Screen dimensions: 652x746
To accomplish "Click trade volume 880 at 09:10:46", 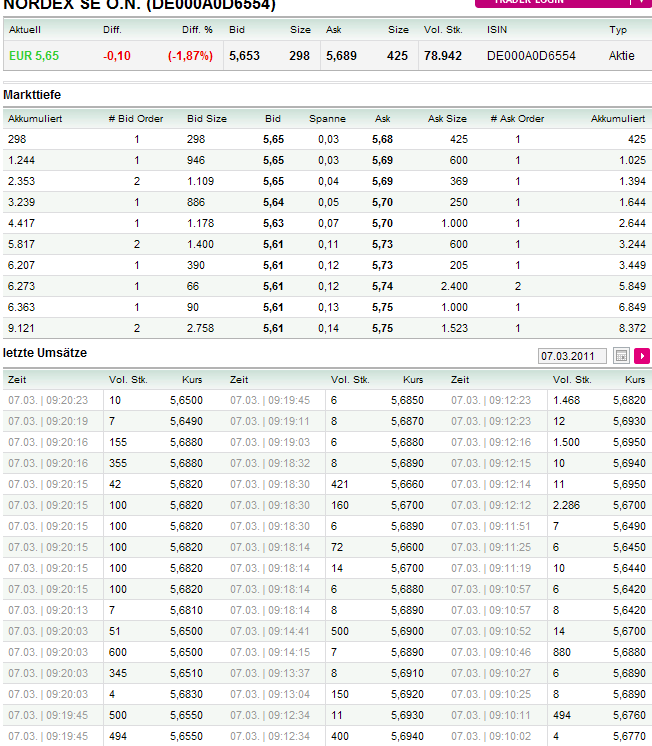I will [x=562, y=652].
